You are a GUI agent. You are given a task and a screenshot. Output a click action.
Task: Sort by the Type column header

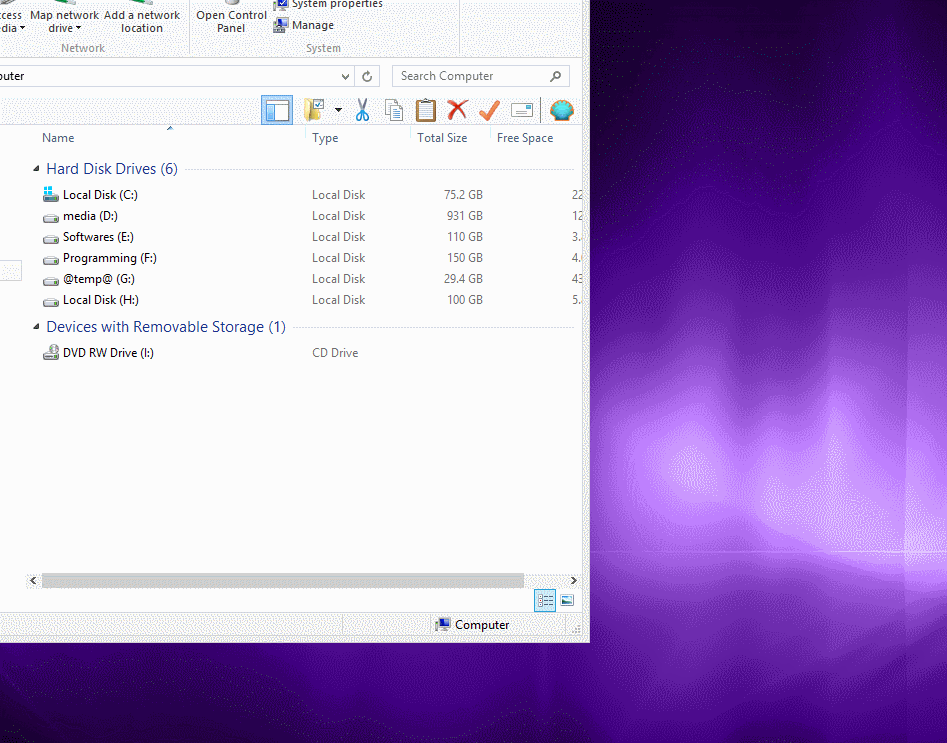pyautogui.click(x=325, y=138)
